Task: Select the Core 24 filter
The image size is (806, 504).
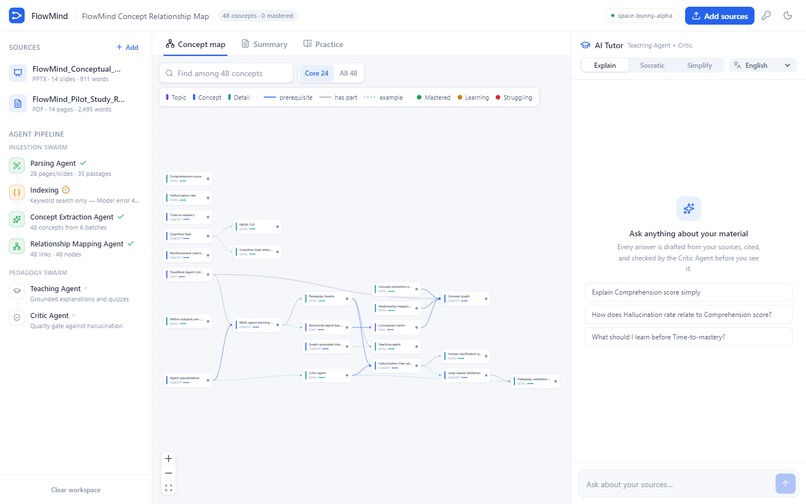Action: (x=316, y=73)
